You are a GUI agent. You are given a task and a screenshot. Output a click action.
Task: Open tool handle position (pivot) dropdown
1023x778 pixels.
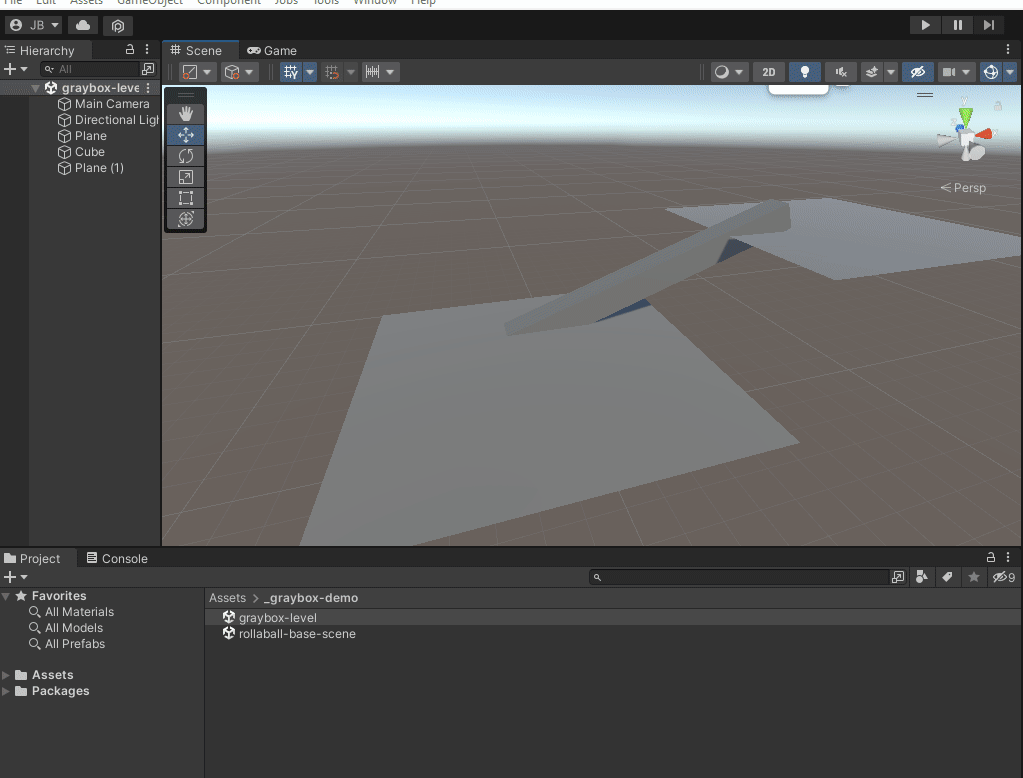tap(196, 72)
